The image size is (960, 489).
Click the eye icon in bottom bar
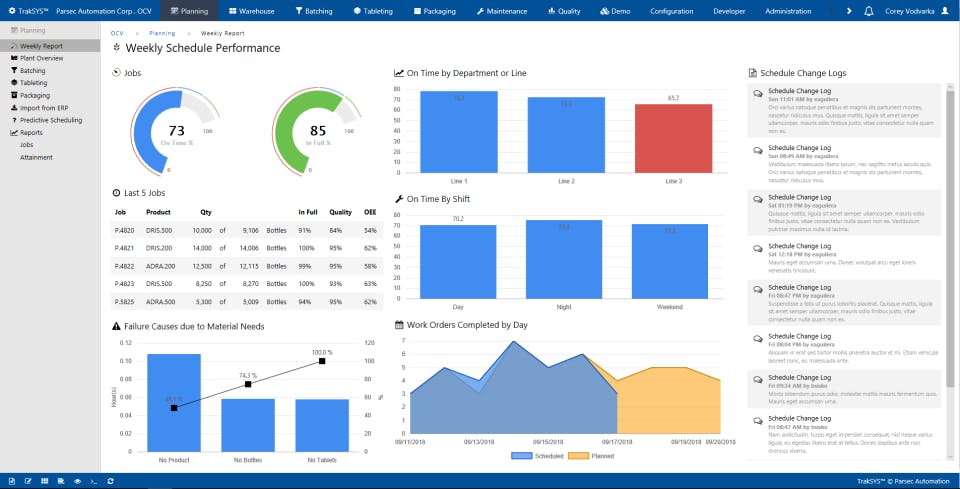pos(78,482)
